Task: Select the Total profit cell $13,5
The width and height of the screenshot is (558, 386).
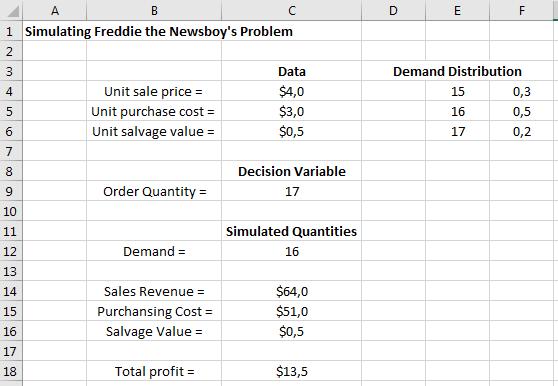Action: click(291, 371)
